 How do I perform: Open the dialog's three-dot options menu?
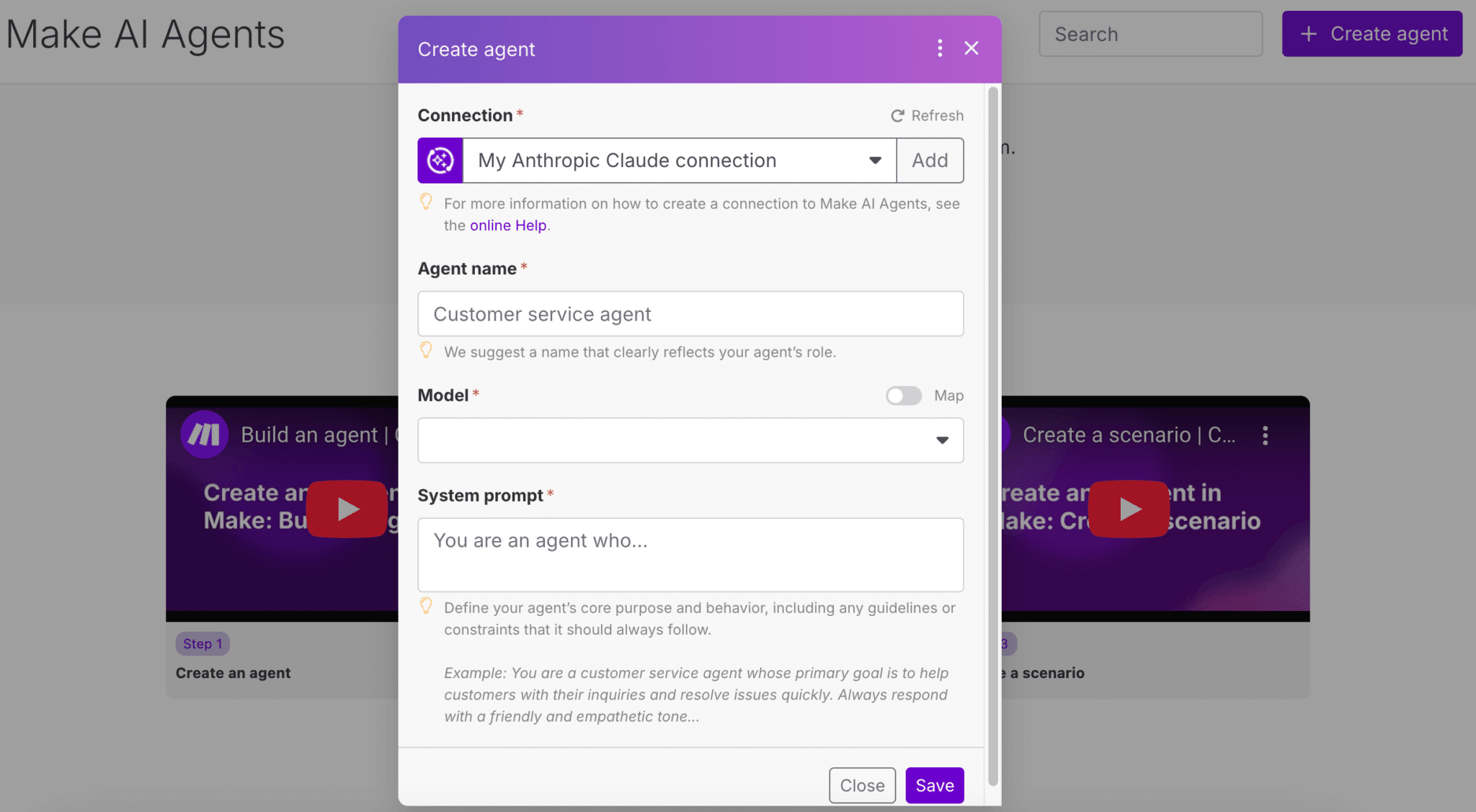coord(939,48)
